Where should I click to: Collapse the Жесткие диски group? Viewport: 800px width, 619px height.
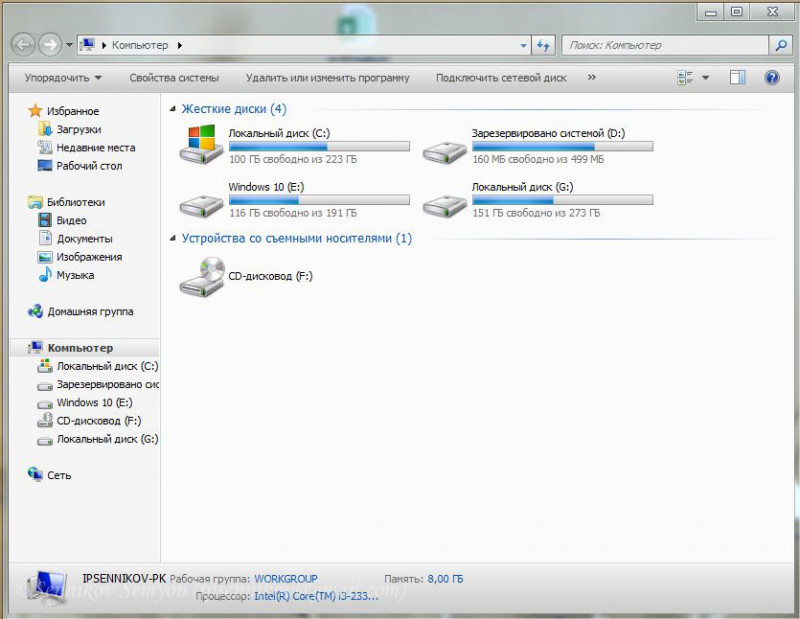pos(173,109)
